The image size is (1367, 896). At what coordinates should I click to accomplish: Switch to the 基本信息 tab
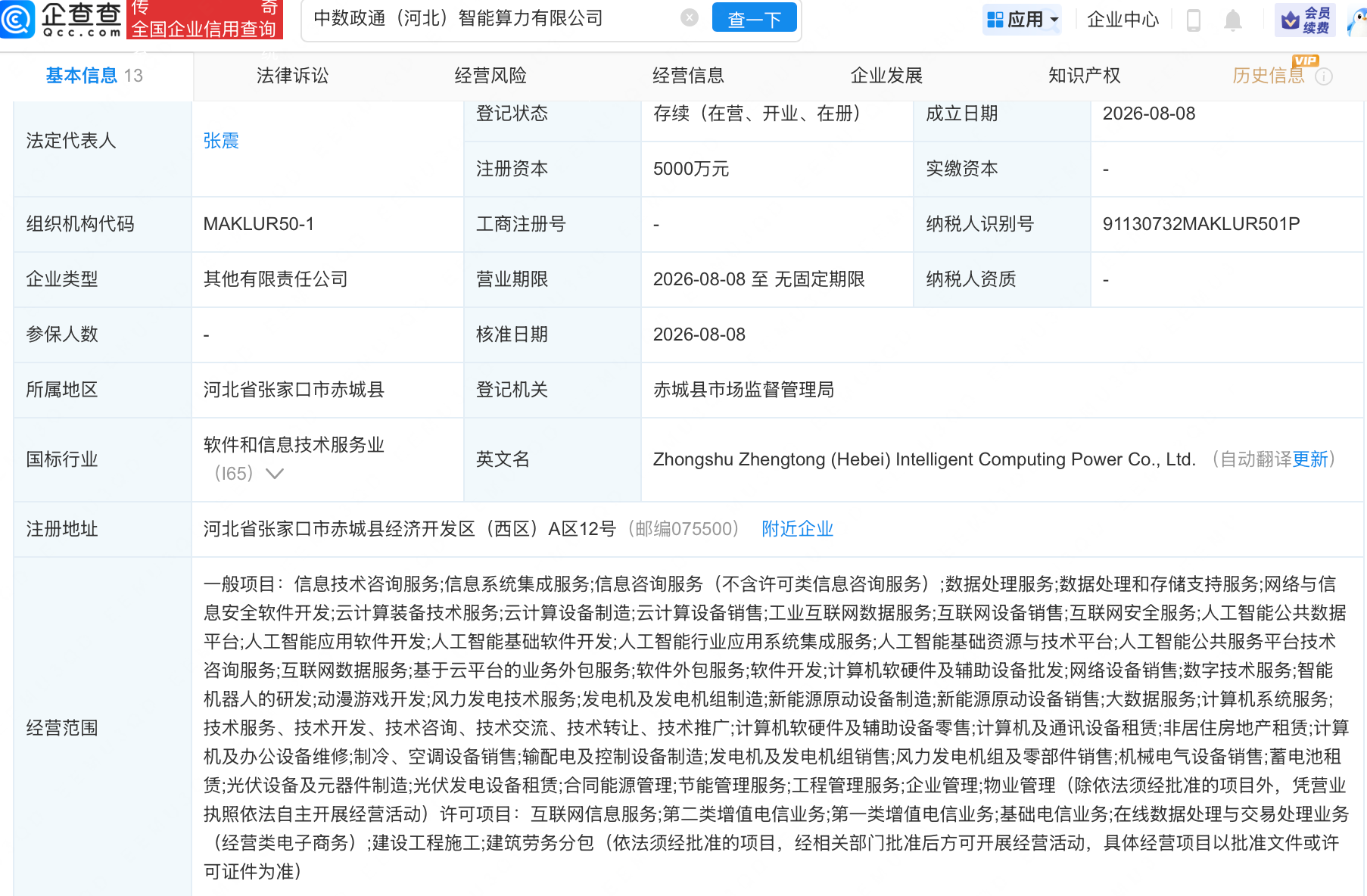pos(94,76)
